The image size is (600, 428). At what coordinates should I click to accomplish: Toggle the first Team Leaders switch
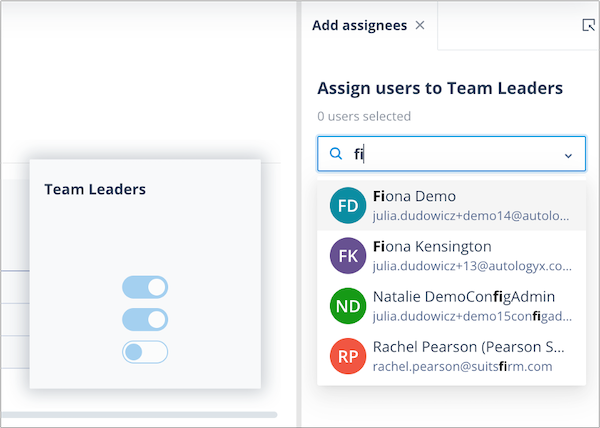coord(145,287)
